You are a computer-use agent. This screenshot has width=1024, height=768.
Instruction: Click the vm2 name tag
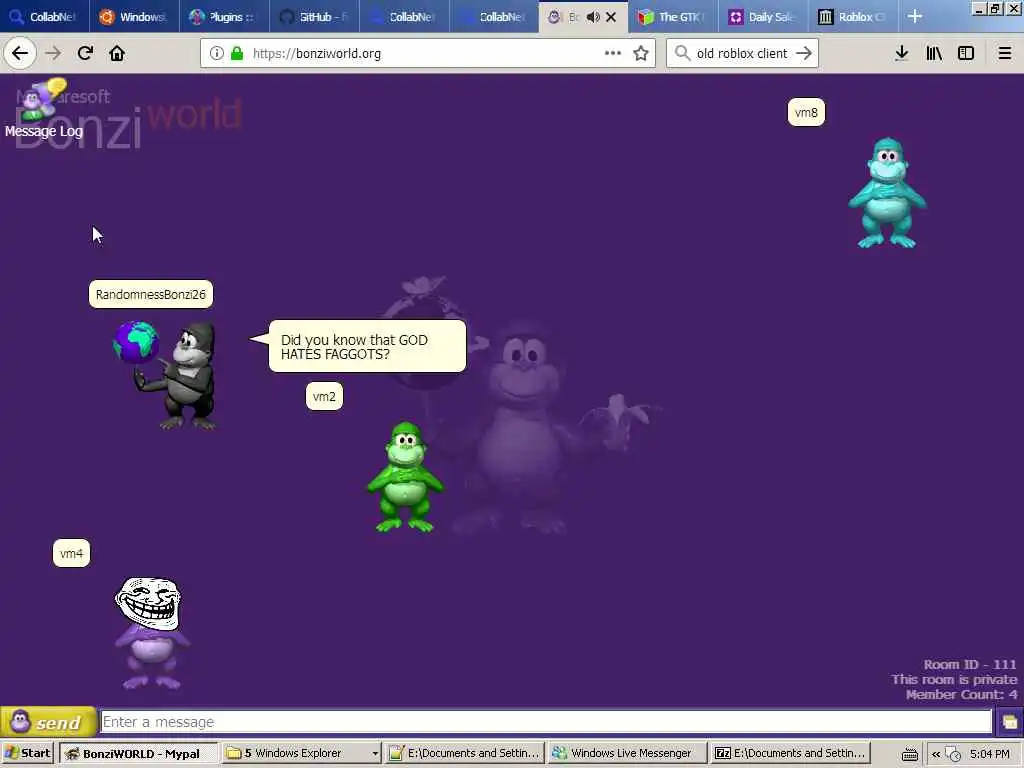coord(324,396)
